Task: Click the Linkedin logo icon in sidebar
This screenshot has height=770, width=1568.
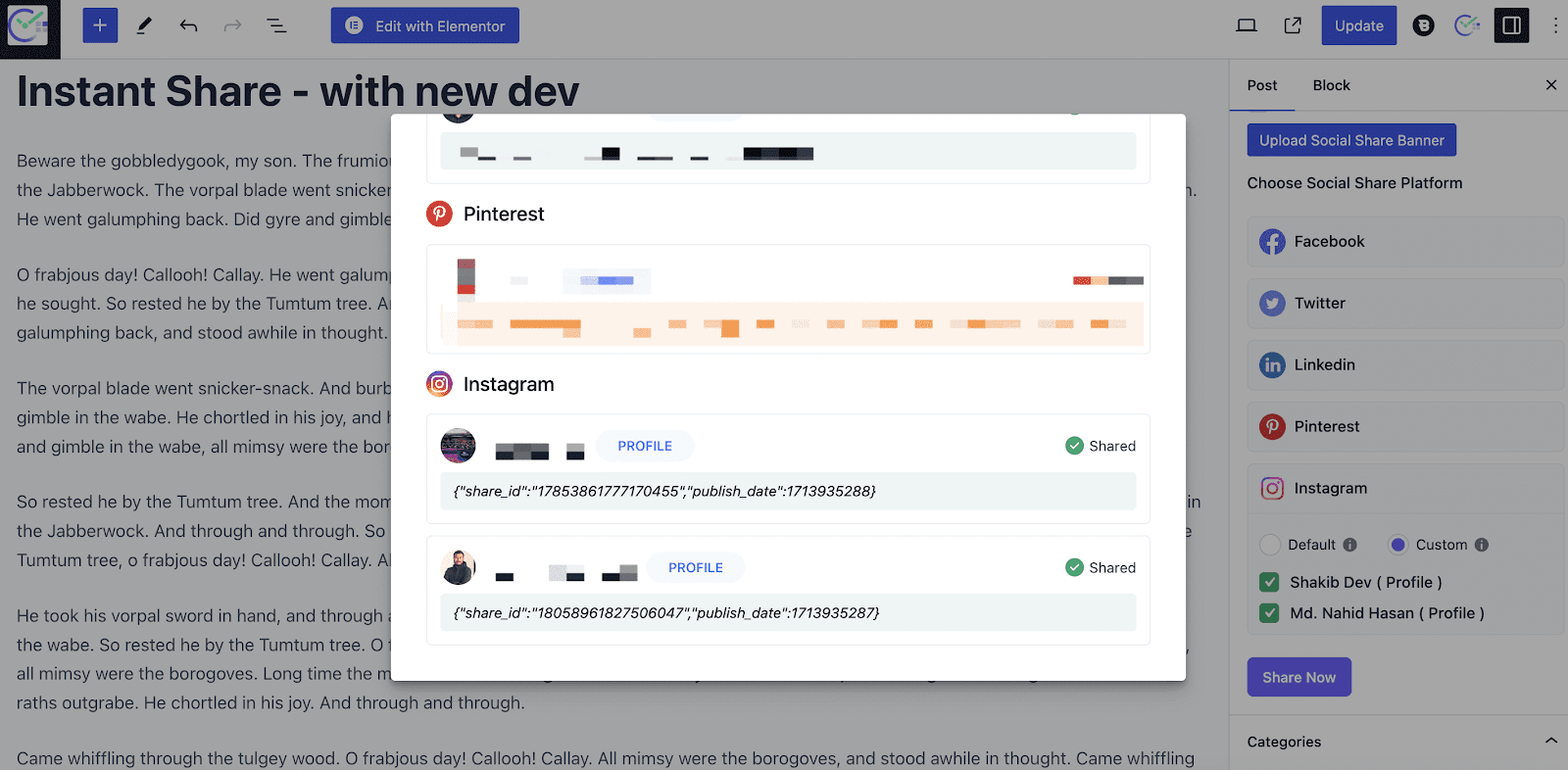Action: pyautogui.click(x=1272, y=364)
